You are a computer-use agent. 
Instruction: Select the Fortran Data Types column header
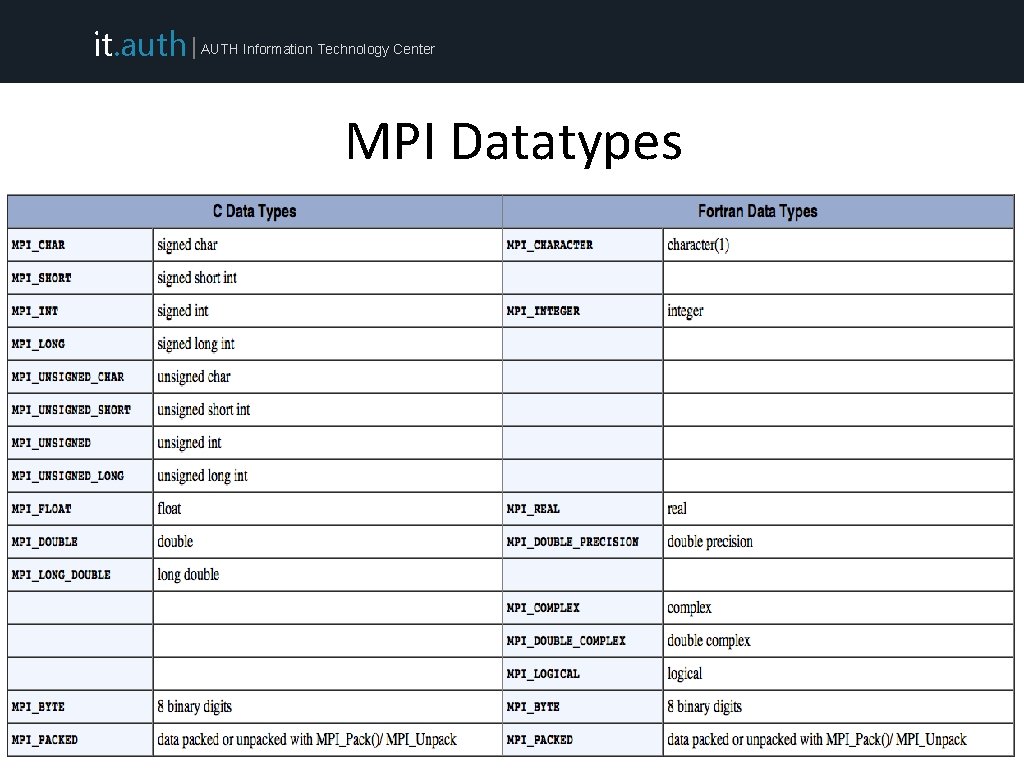pos(758,212)
